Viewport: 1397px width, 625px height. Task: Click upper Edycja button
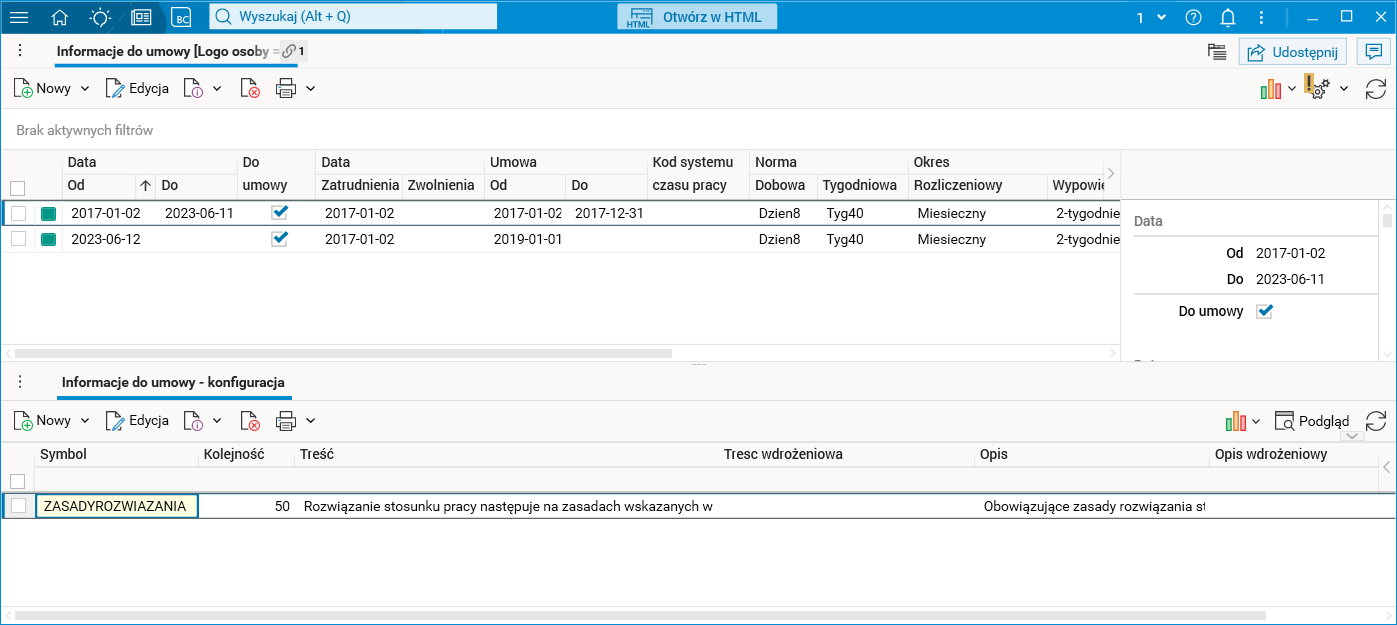click(x=137, y=88)
